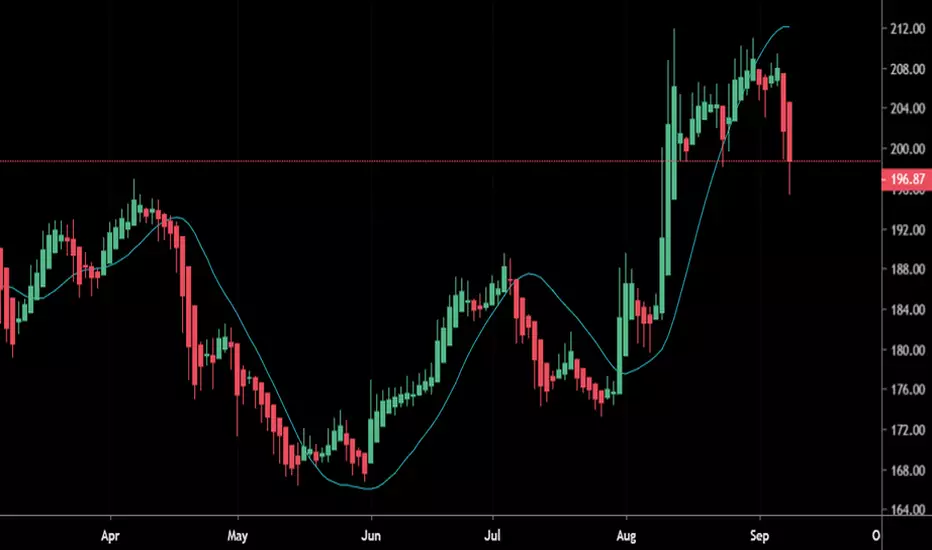
Task: Click the 208.00 price axis label
Action: (908, 69)
